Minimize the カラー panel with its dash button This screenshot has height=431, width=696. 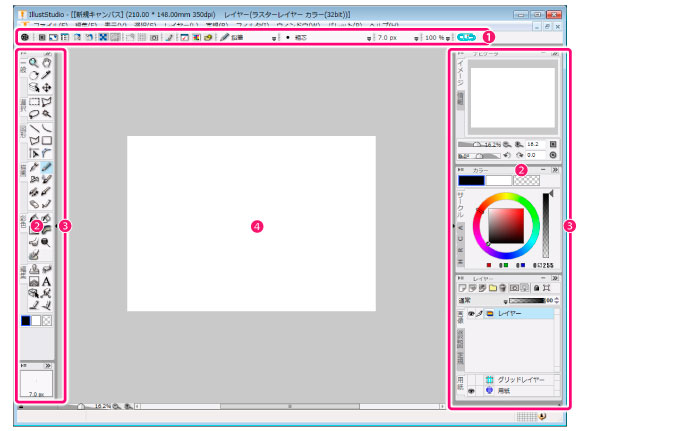[543, 170]
